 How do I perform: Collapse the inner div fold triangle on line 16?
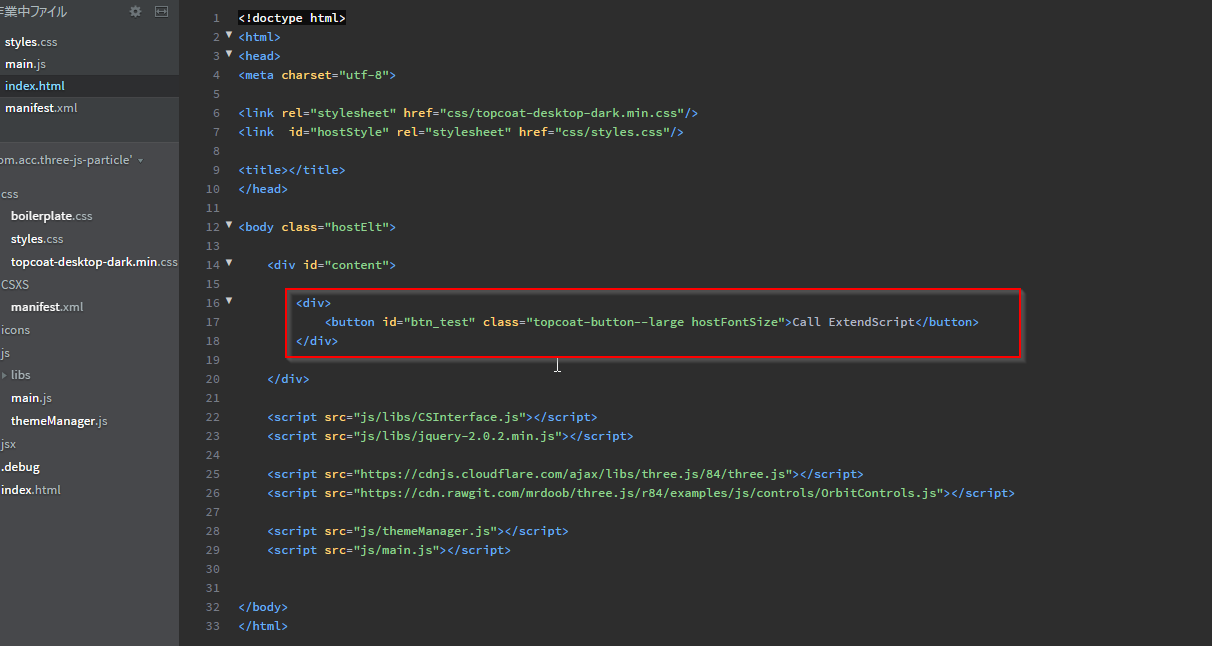(229, 301)
